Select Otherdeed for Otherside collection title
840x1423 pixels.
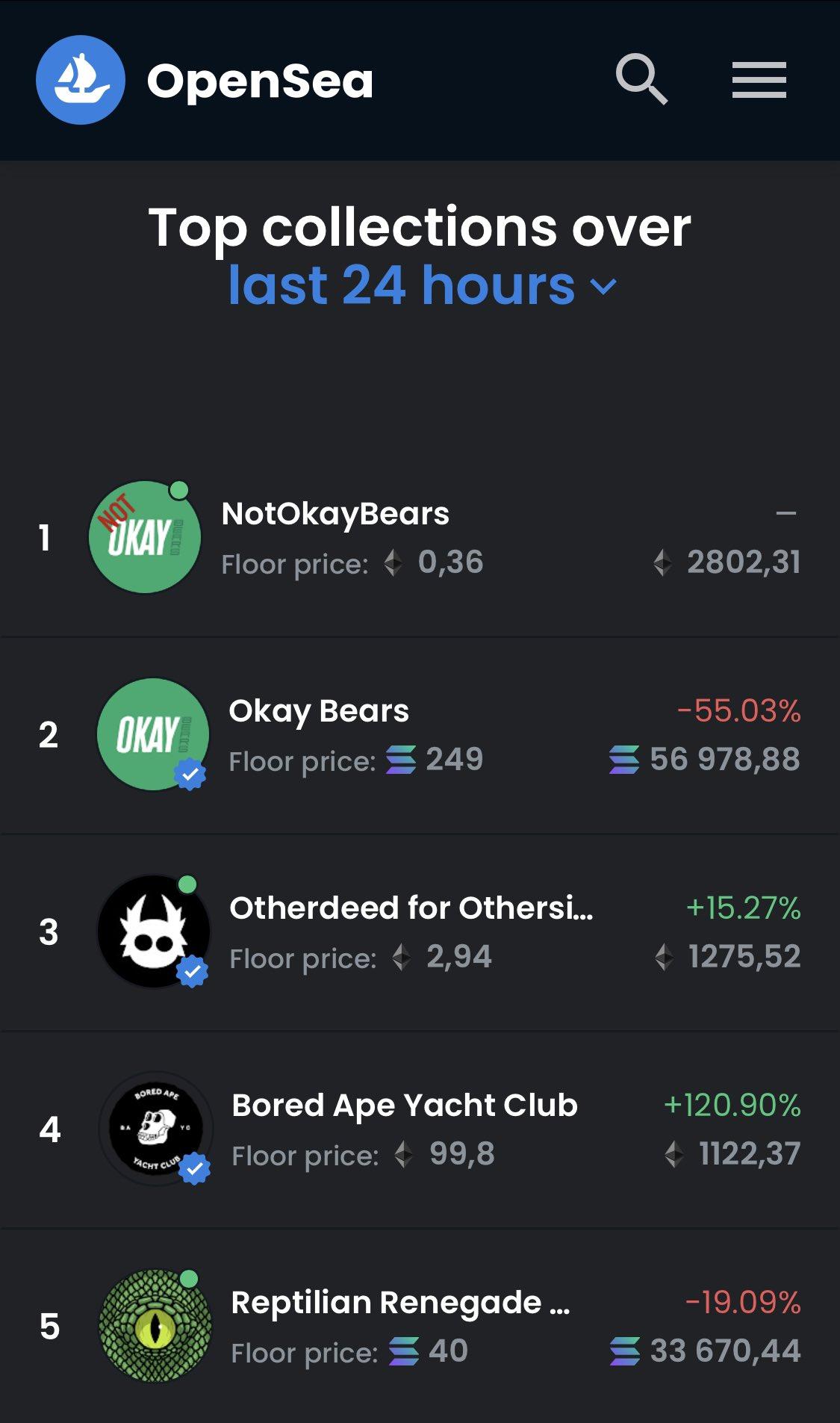tap(411, 908)
